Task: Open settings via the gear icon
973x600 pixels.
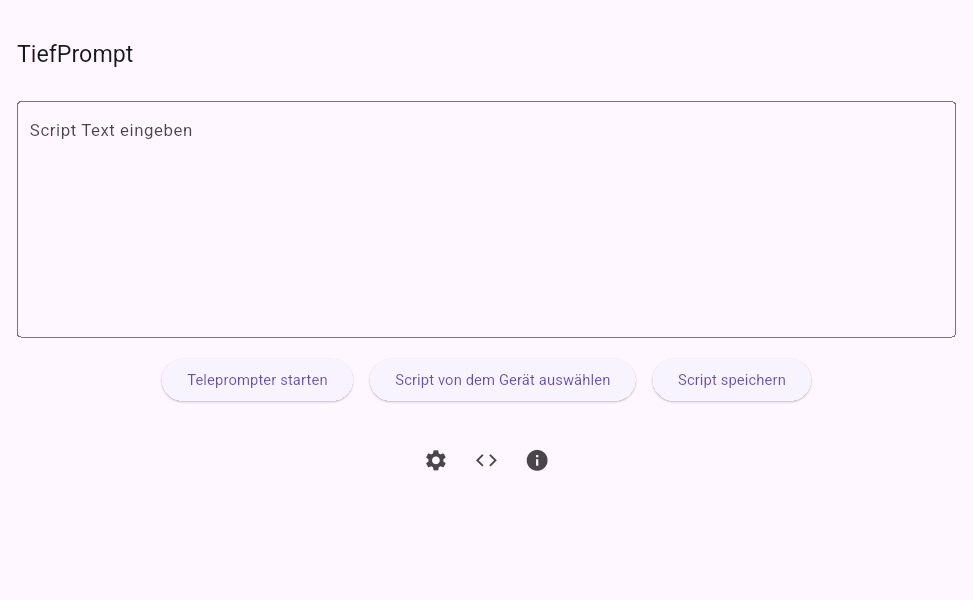Action: [436, 460]
